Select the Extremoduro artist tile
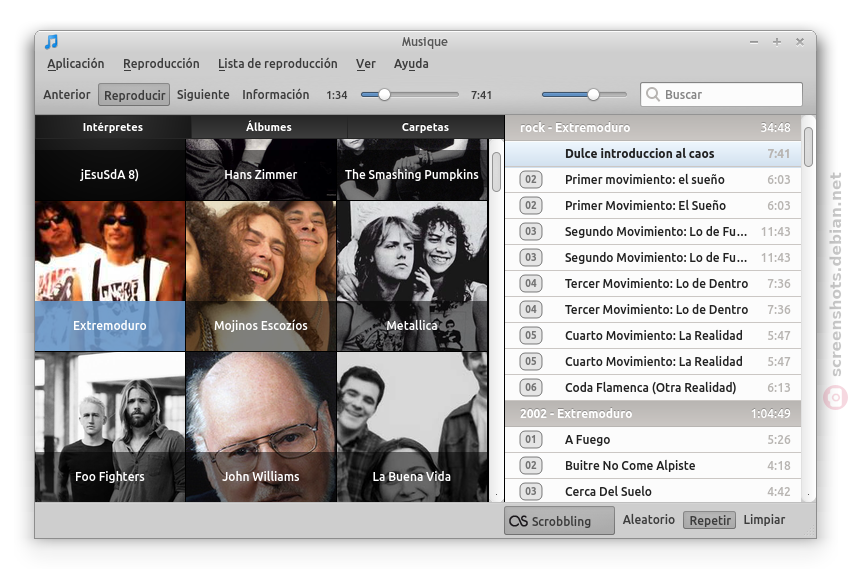848x571 pixels. (110, 276)
